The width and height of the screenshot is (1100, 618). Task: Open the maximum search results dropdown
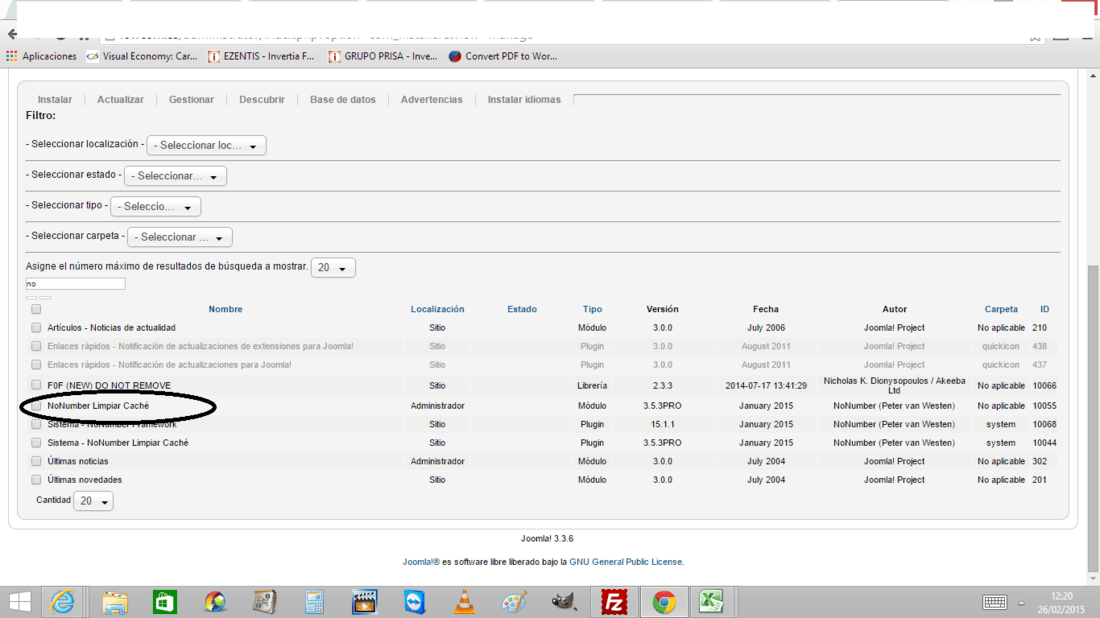tap(333, 267)
